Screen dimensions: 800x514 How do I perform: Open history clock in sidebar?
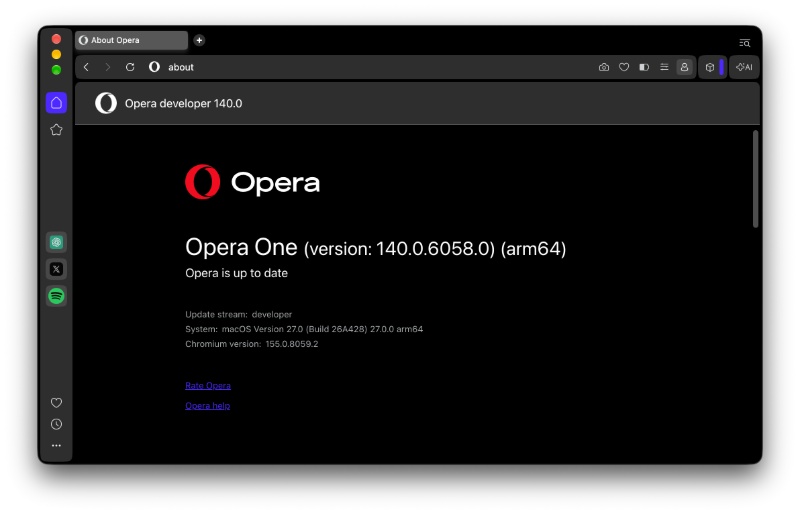coord(56,424)
